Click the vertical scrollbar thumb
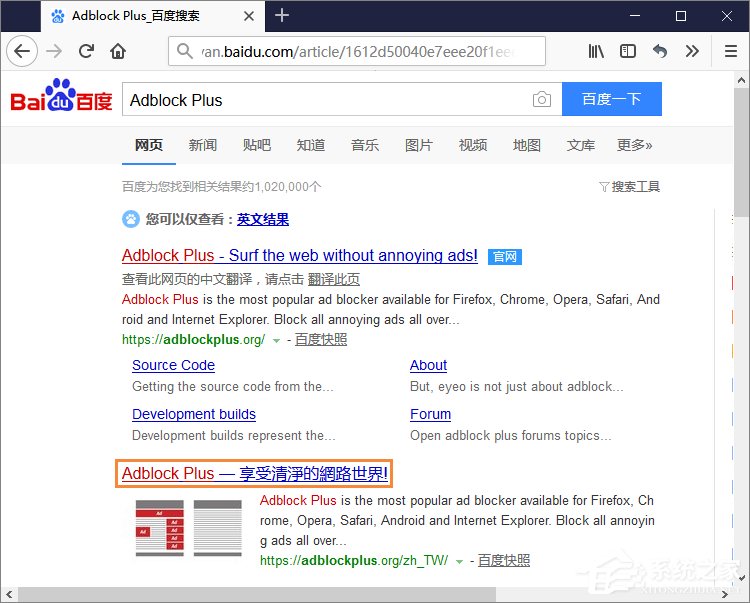Screen dimensions: 750x603 click(x=741, y=152)
